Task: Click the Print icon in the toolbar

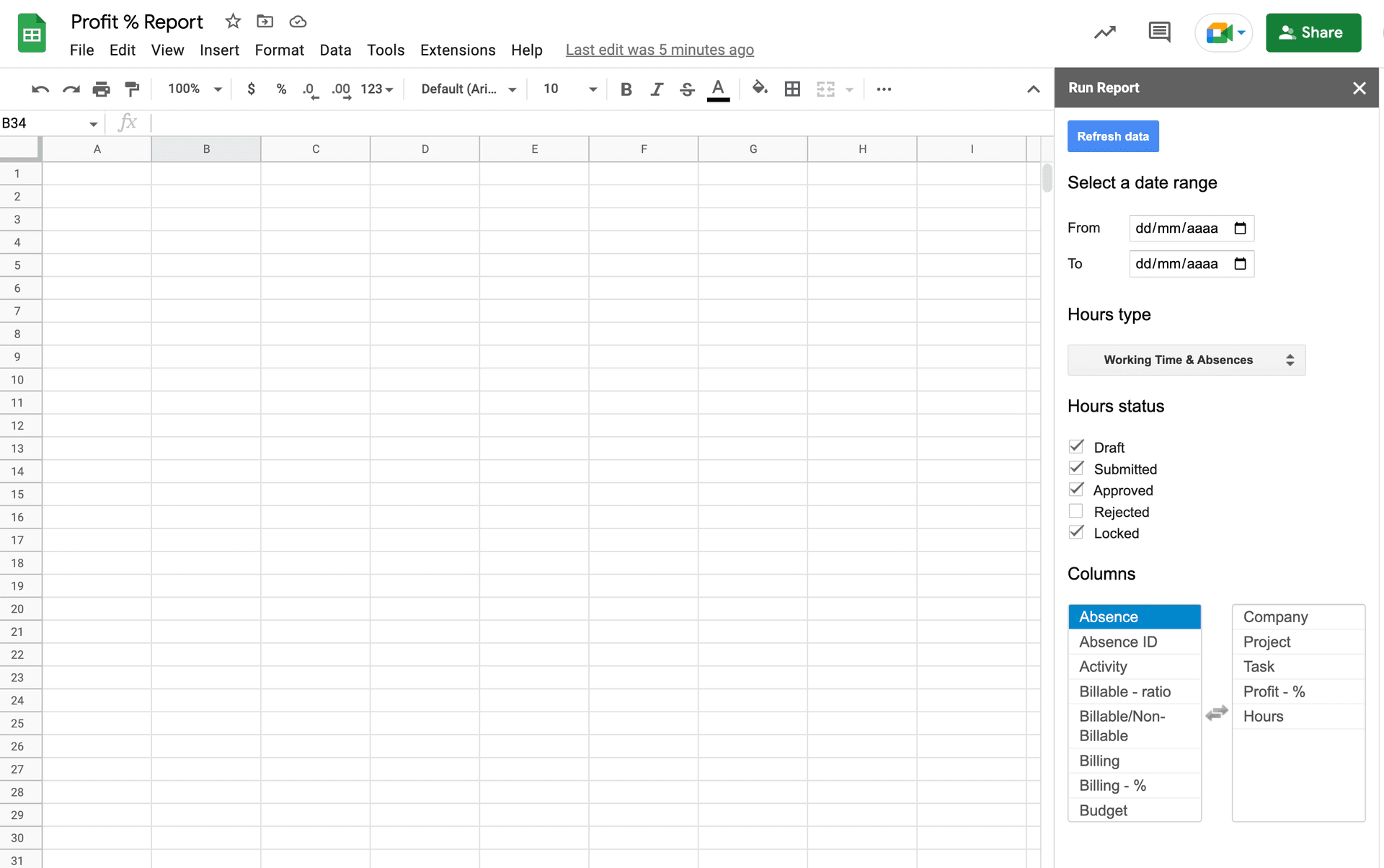Action: 101,89
